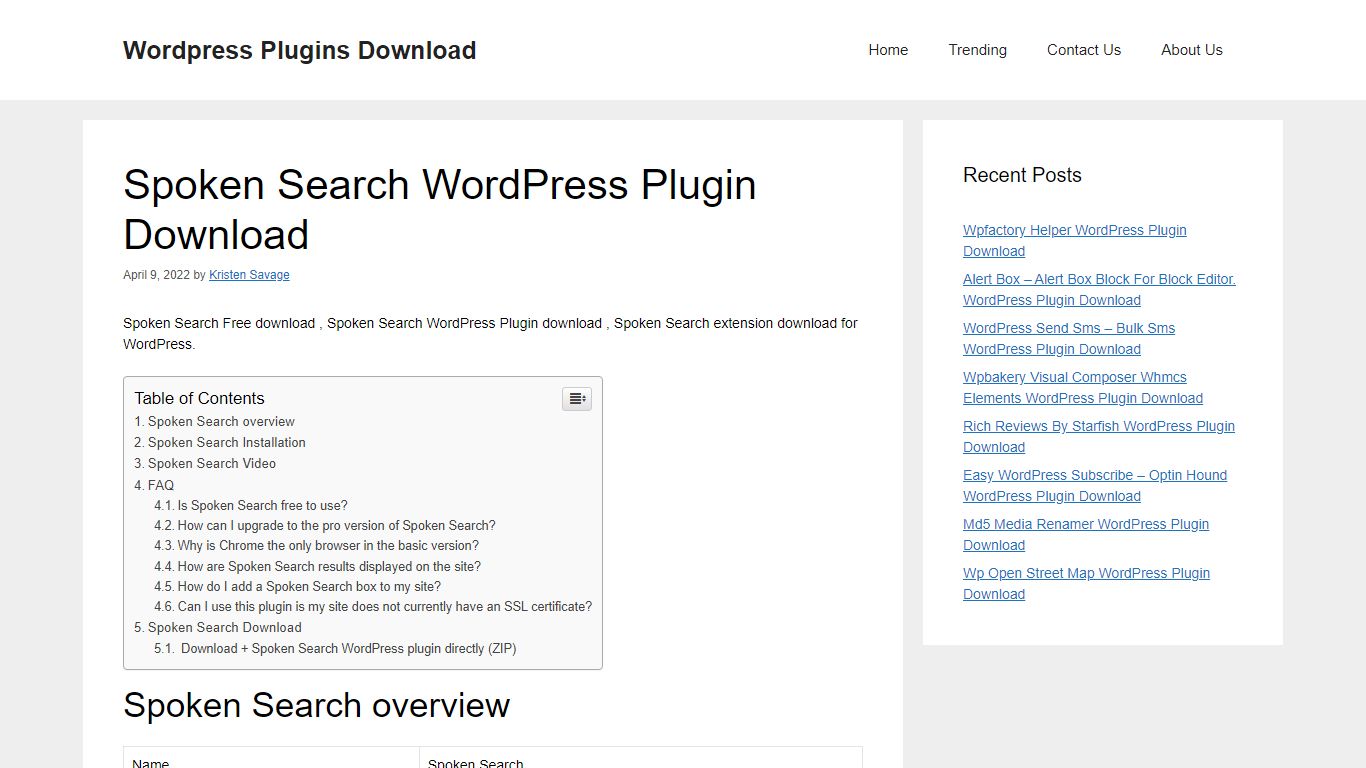Open 'Why is Chrome the only browser' entry
The width and height of the screenshot is (1366, 768).
click(x=316, y=546)
